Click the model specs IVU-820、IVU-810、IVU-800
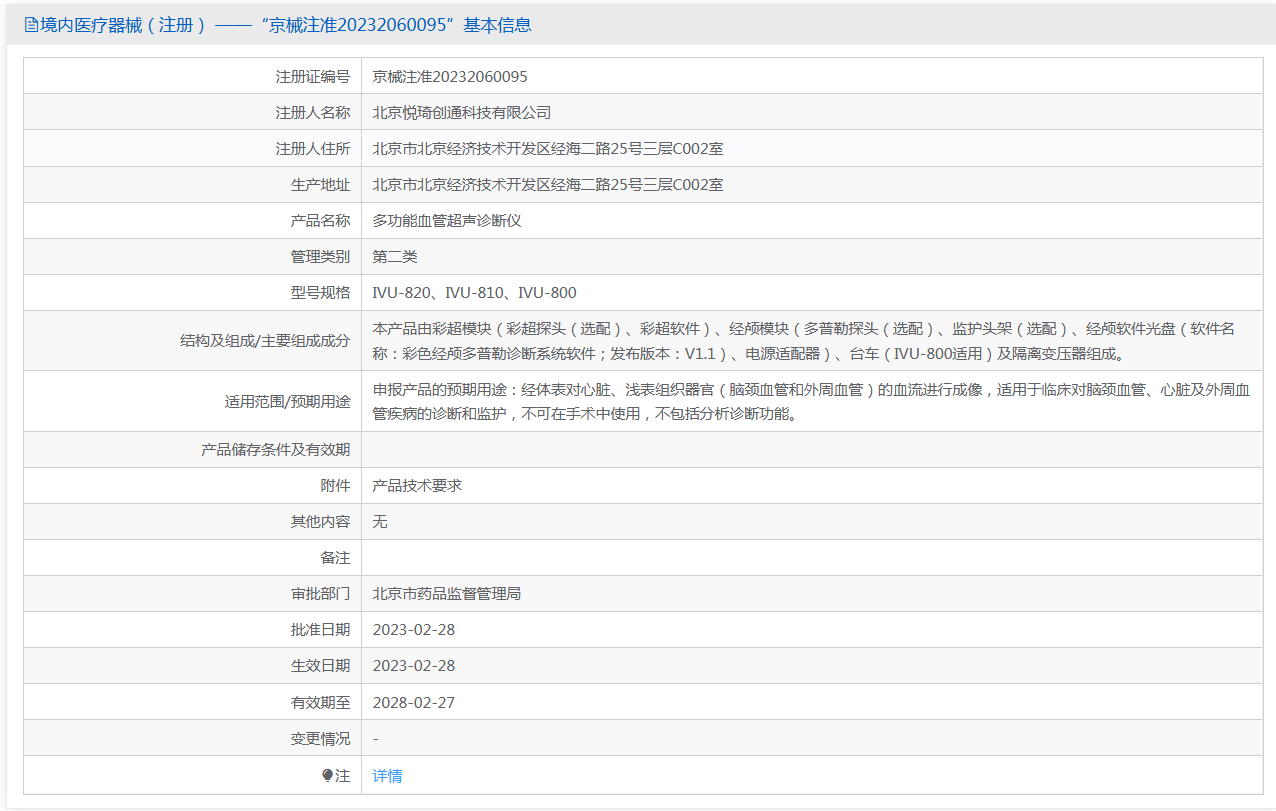The width and height of the screenshot is (1276, 811). pyautogui.click(x=474, y=293)
